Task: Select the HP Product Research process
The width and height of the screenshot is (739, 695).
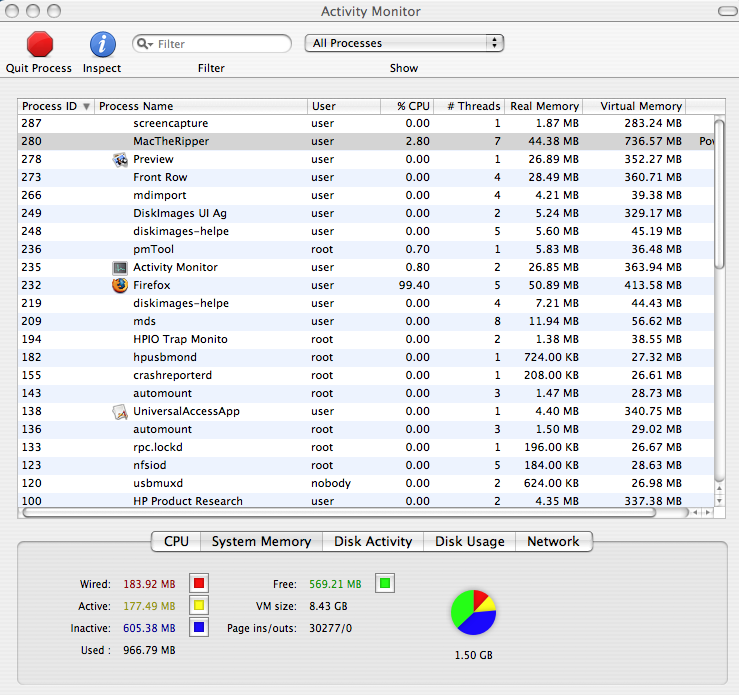Action: (366, 500)
